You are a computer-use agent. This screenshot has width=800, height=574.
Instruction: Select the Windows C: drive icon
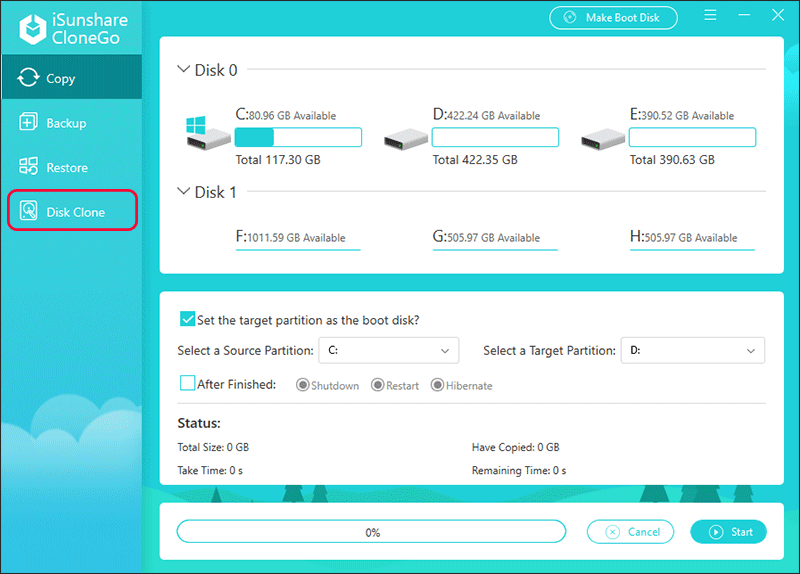pyautogui.click(x=205, y=133)
